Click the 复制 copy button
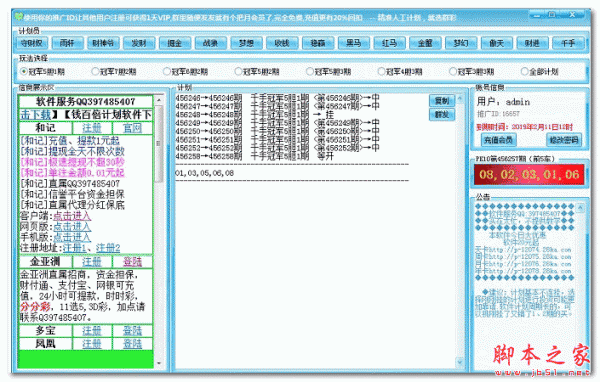 (x=442, y=101)
